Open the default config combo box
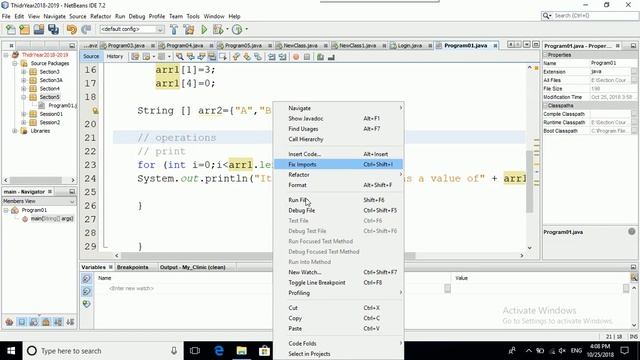The width and height of the screenshot is (640, 360). click(132, 29)
